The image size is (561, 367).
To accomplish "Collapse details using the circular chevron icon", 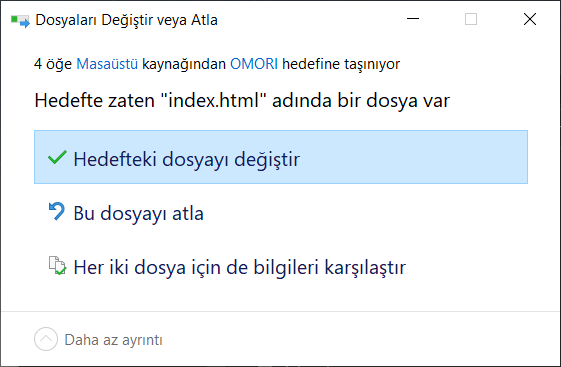I will (46, 339).
